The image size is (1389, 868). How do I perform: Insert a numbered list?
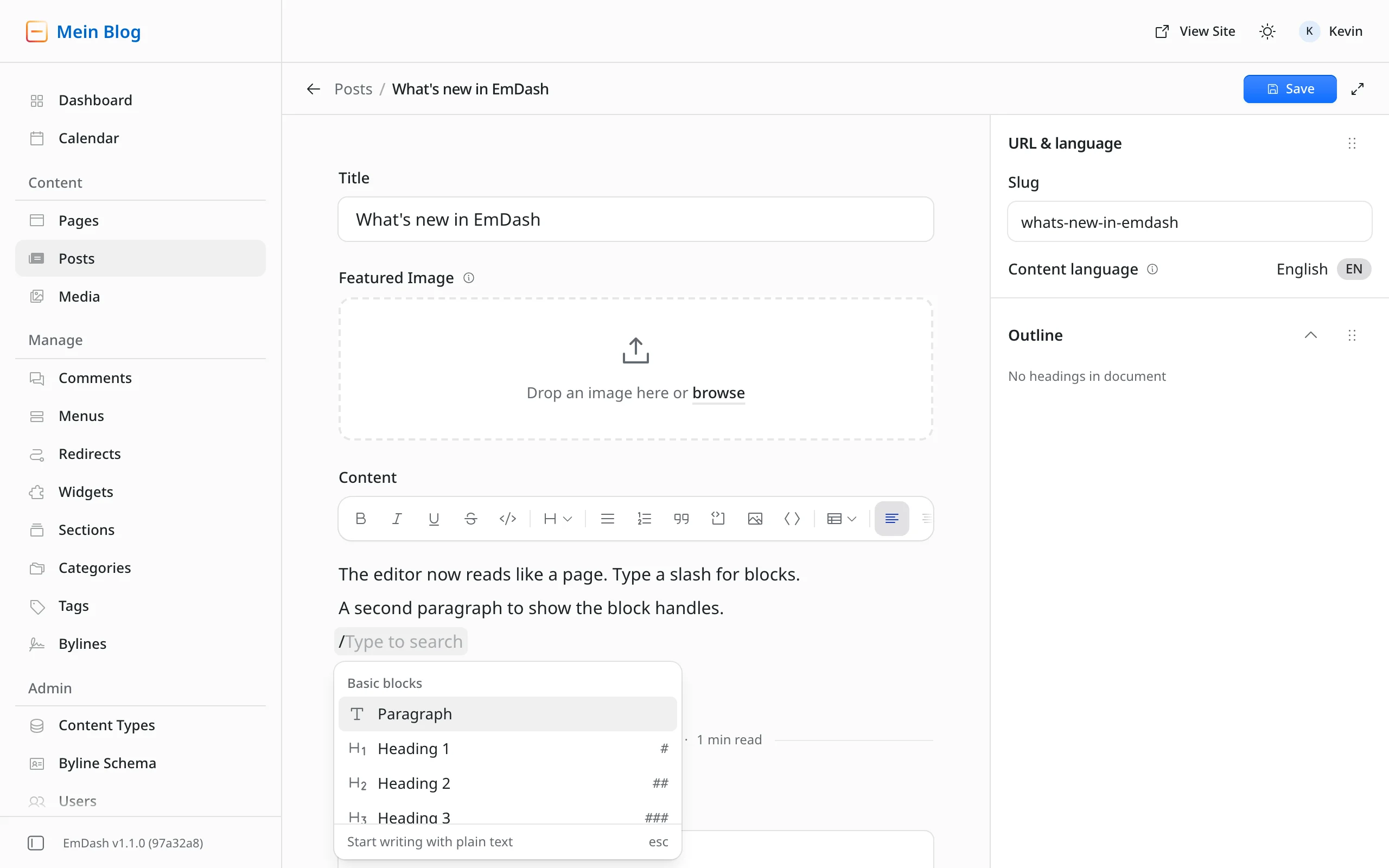pyautogui.click(x=644, y=519)
